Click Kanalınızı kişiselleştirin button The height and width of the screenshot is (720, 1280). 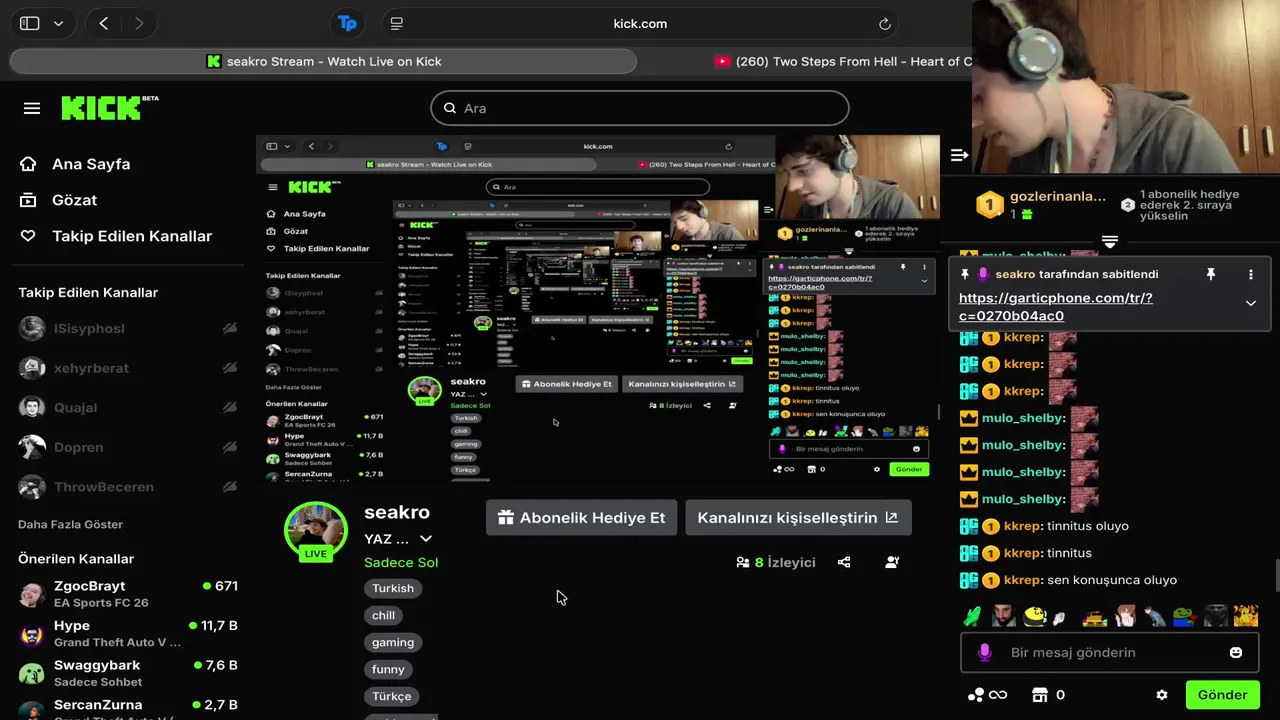point(798,517)
